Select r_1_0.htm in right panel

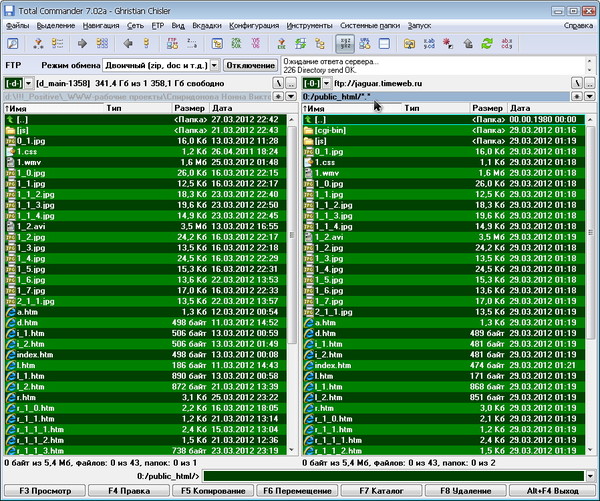pyautogui.click(x=444, y=419)
